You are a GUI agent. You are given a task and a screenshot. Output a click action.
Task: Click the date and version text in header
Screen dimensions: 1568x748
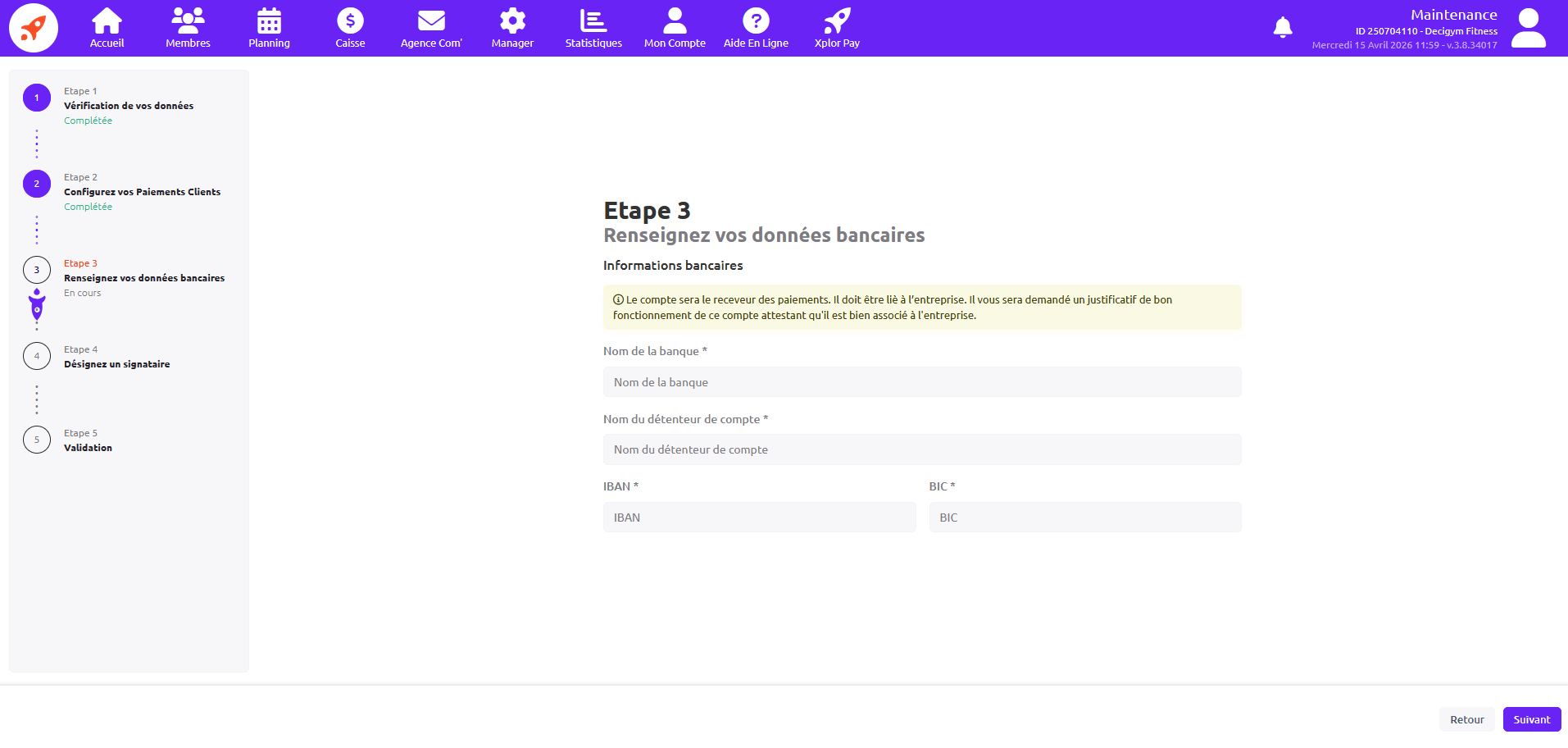[1404, 45]
